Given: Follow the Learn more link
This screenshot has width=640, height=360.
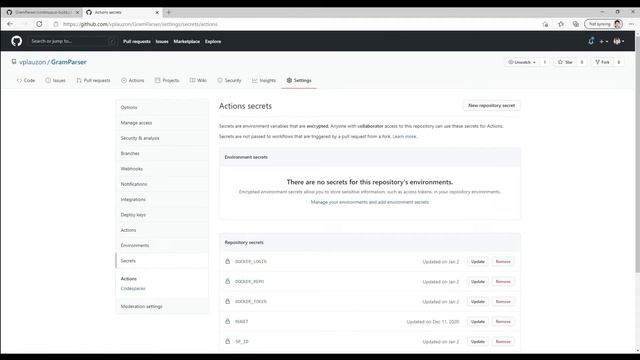Looking at the screenshot, I should [404, 136].
